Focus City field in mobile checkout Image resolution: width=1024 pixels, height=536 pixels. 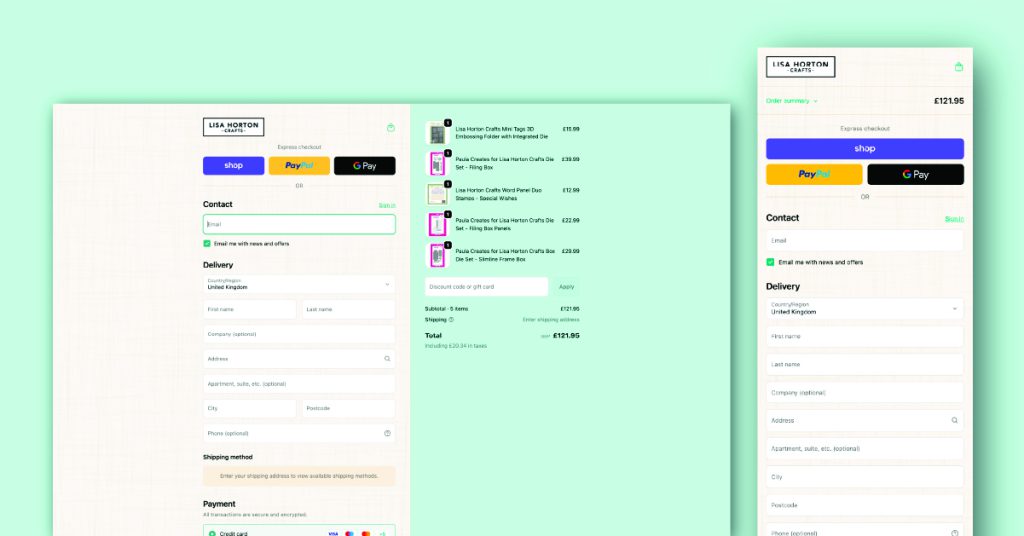click(x=865, y=477)
